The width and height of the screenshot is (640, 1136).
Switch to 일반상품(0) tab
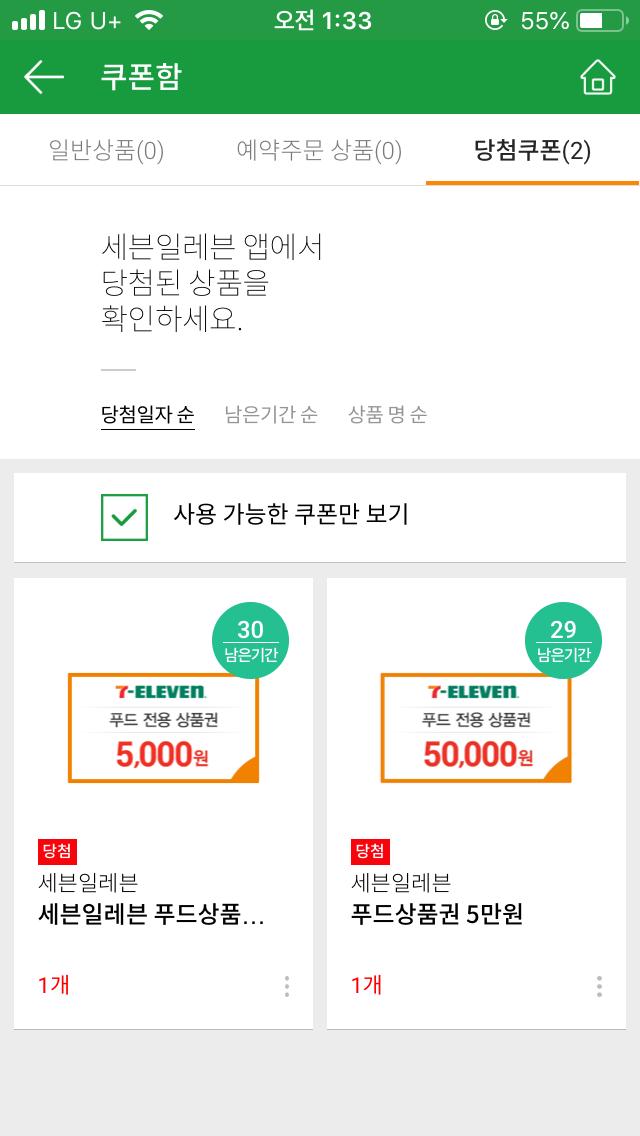click(x=106, y=151)
